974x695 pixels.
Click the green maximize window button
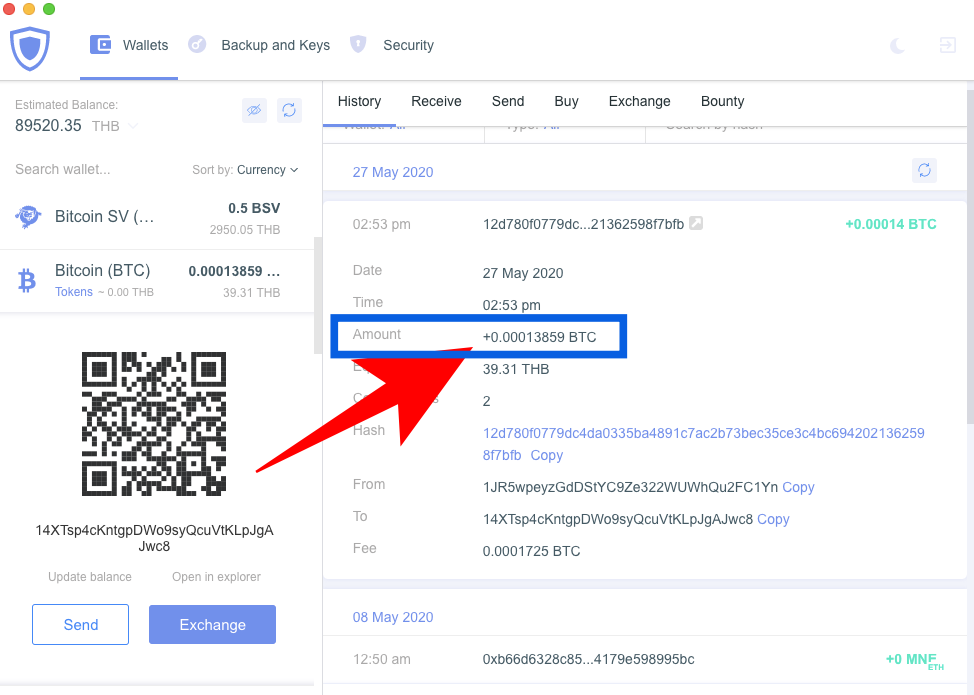(49, 9)
